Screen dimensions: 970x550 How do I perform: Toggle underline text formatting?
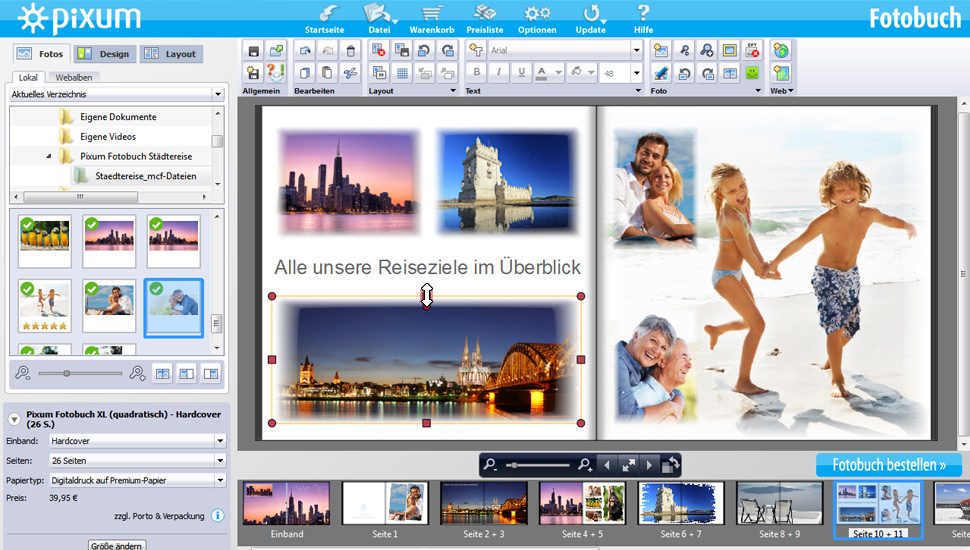[521, 73]
